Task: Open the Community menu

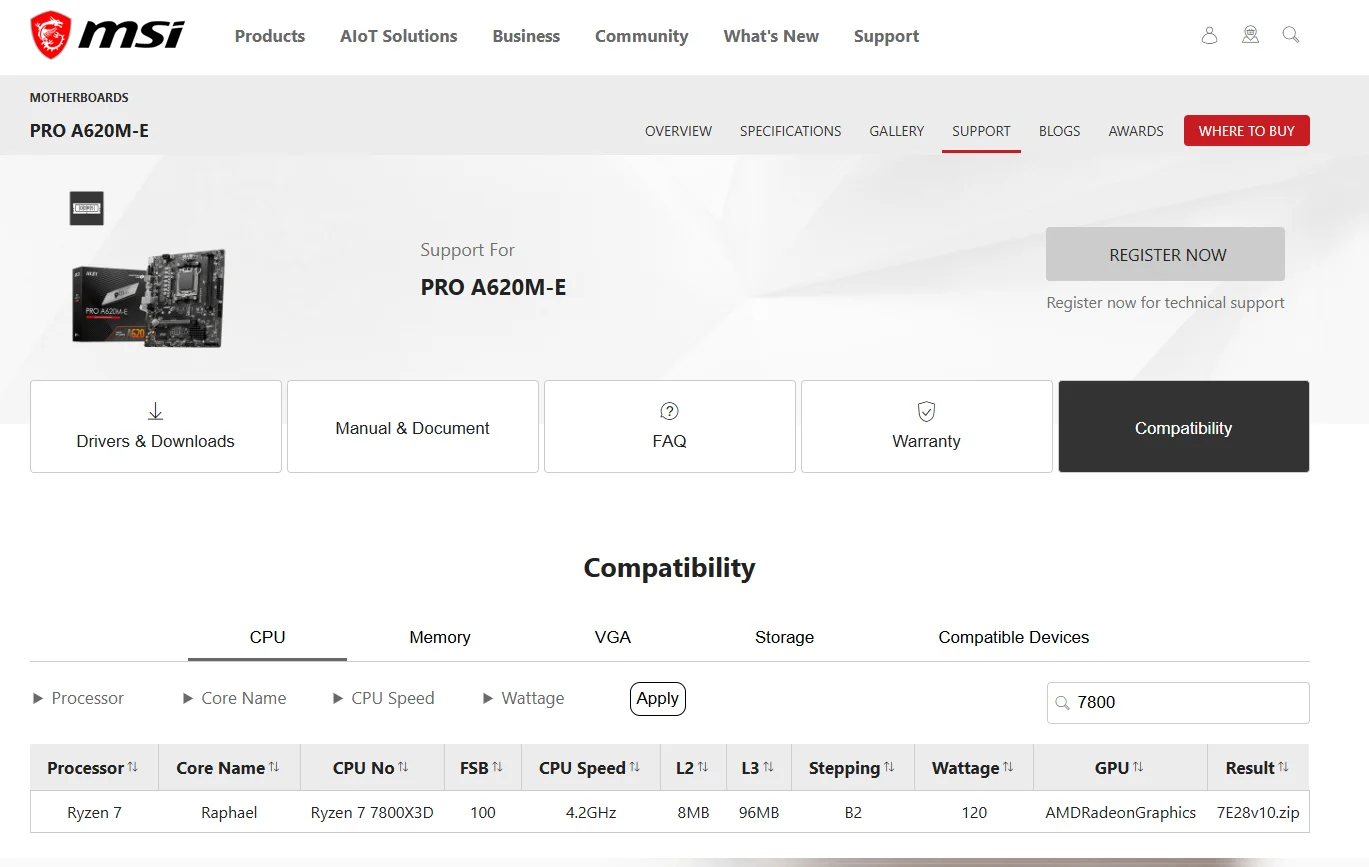Action: click(x=642, y=36)
